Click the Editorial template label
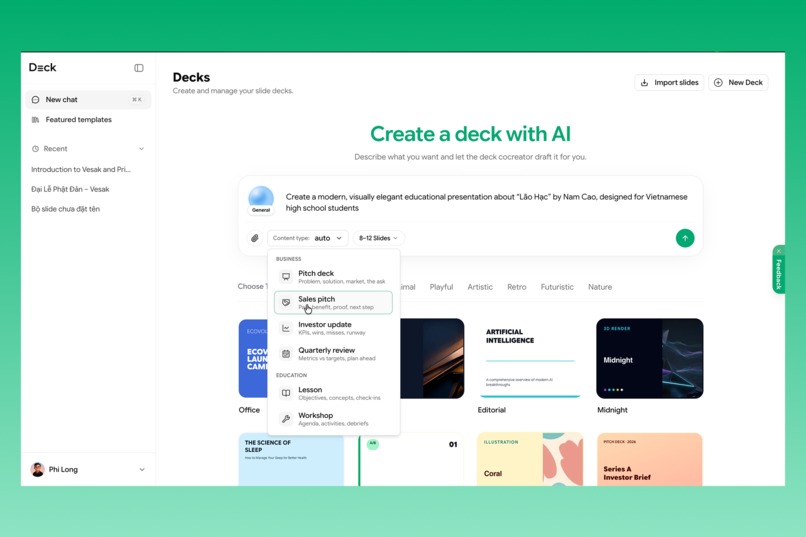806x537 pixels. [491, 410]
